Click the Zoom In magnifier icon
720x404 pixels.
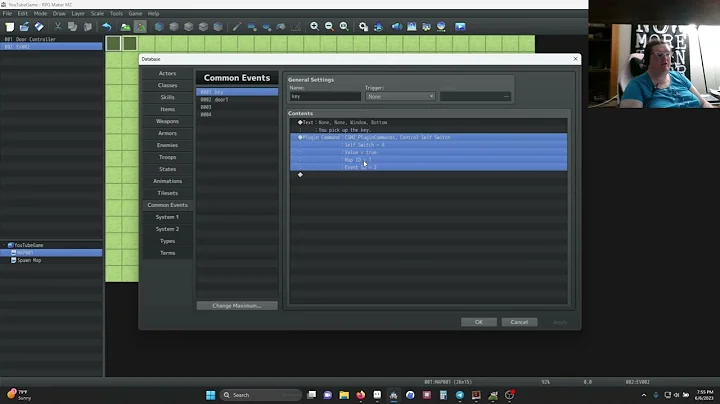[x=315, y=27]
